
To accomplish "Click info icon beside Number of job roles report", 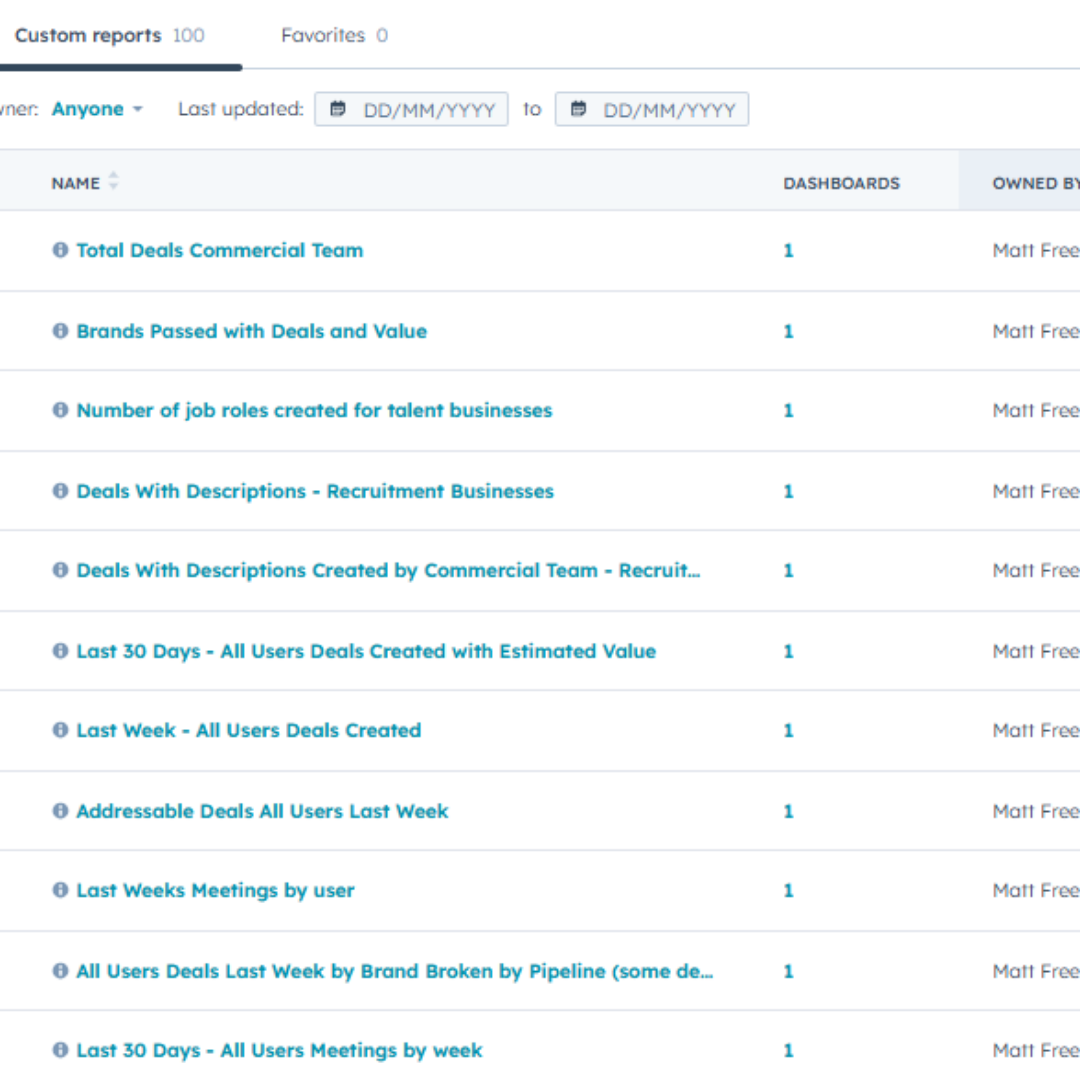I will pyautogui.click(x=61, y=410).
